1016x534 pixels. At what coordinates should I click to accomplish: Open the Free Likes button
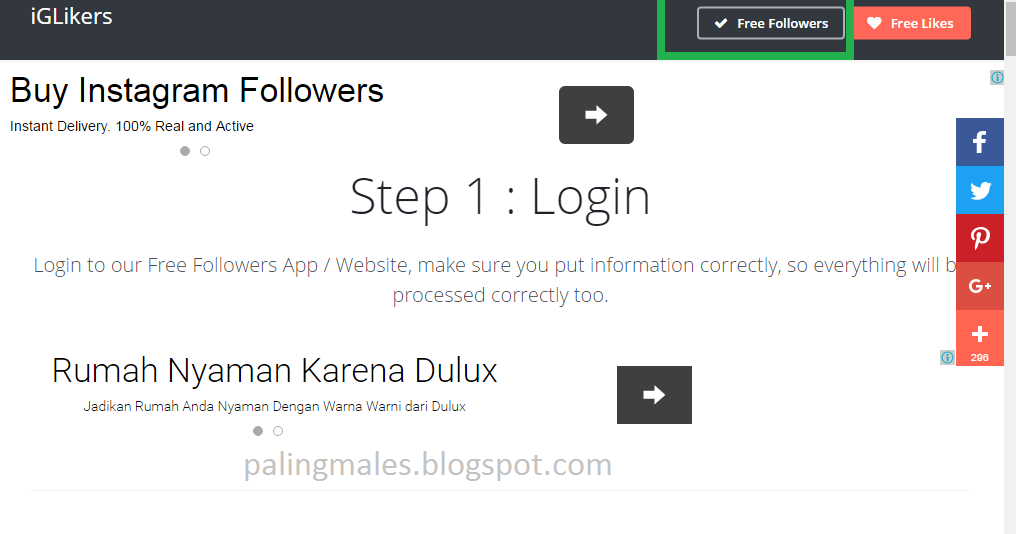(912, 23)
